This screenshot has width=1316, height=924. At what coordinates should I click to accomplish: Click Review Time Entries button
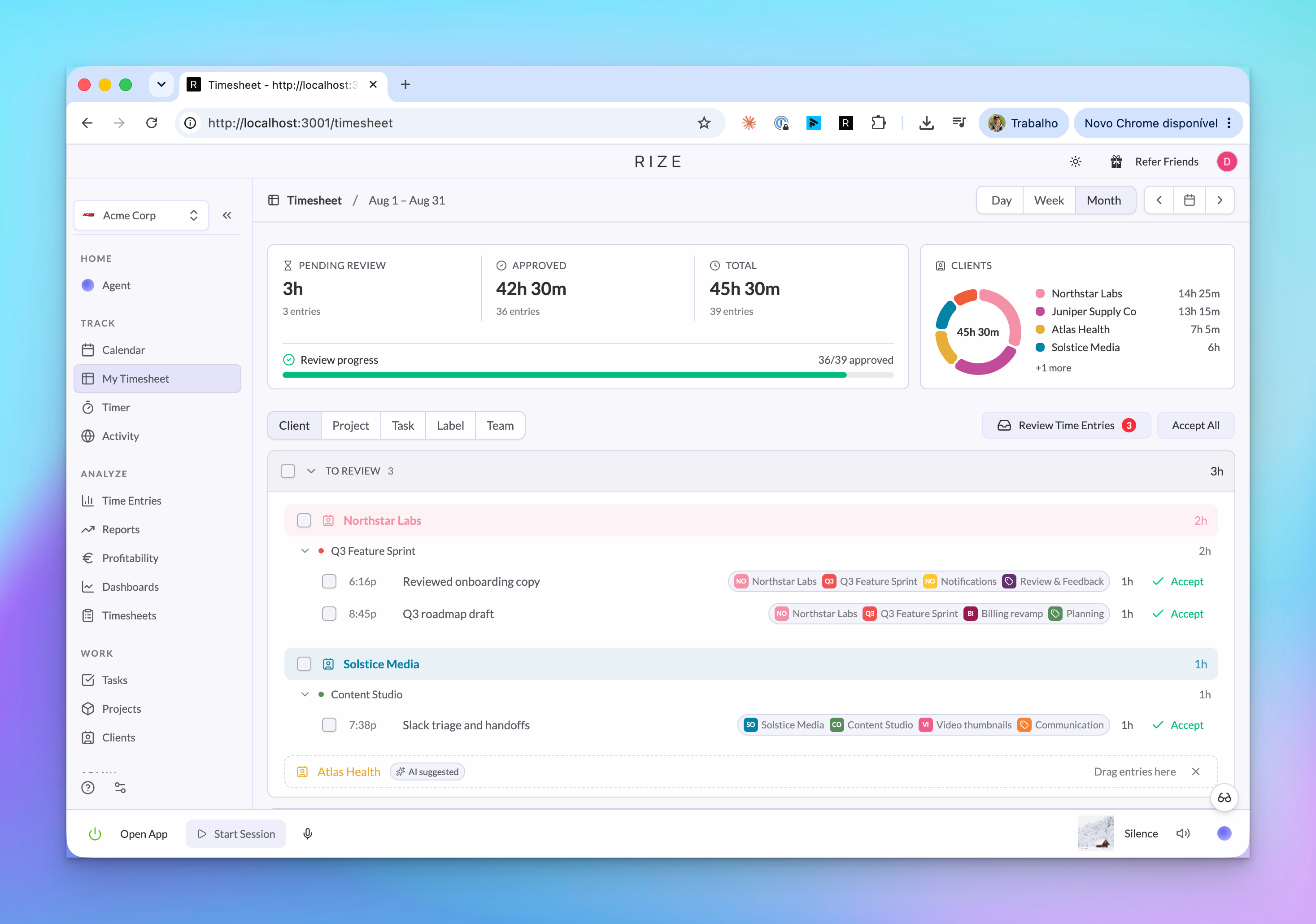[x=1066, y=425]
